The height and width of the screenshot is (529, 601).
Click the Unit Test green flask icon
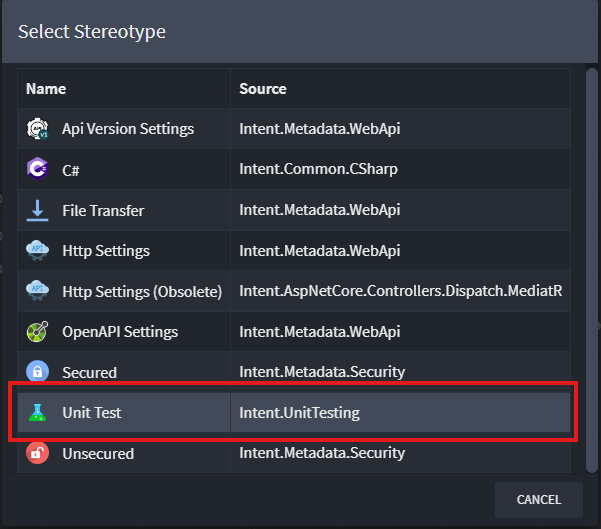tap(37, 413)
